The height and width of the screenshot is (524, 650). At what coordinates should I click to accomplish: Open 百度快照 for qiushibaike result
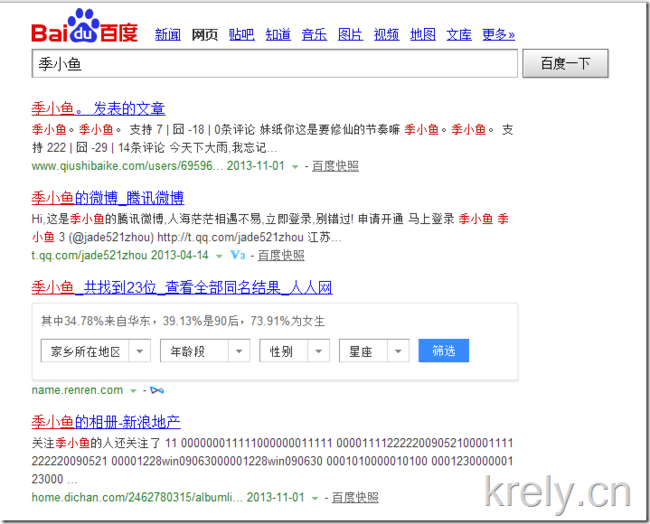point(335,166)
